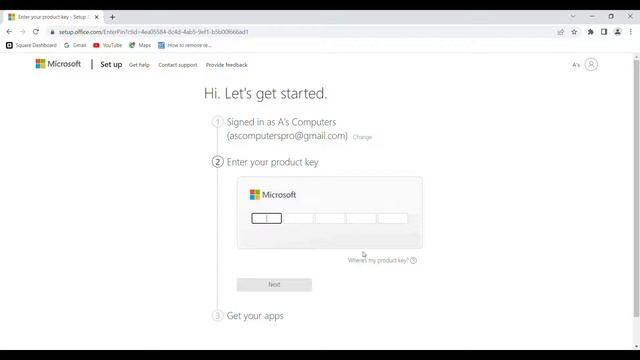640x360 pixels.
Task: Open the 'Where's my product key?' link
Action: (378, 260)
